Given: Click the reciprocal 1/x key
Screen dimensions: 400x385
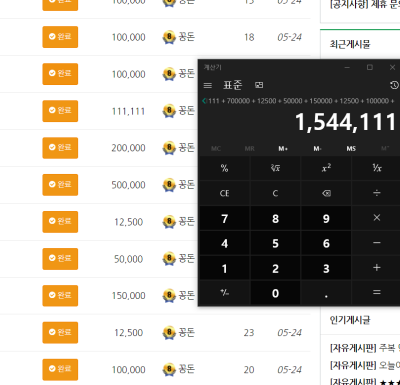Looking at the screenshot, I should click(377, 168).
